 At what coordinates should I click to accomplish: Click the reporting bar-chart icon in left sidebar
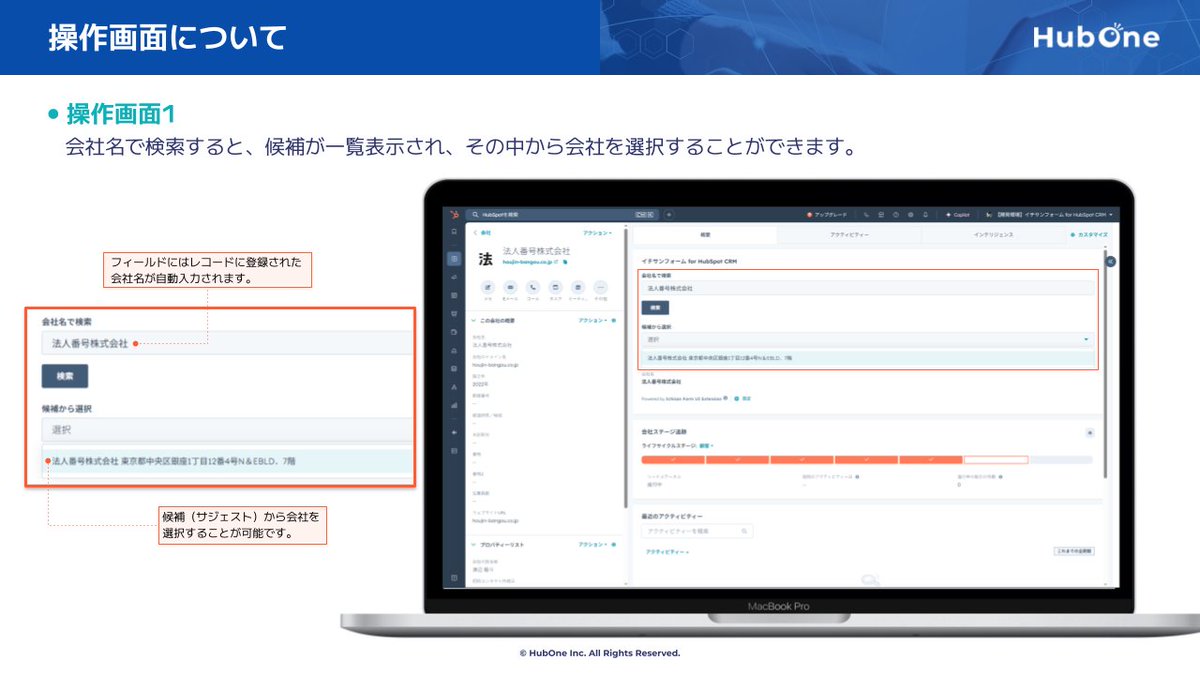point(454,406)
